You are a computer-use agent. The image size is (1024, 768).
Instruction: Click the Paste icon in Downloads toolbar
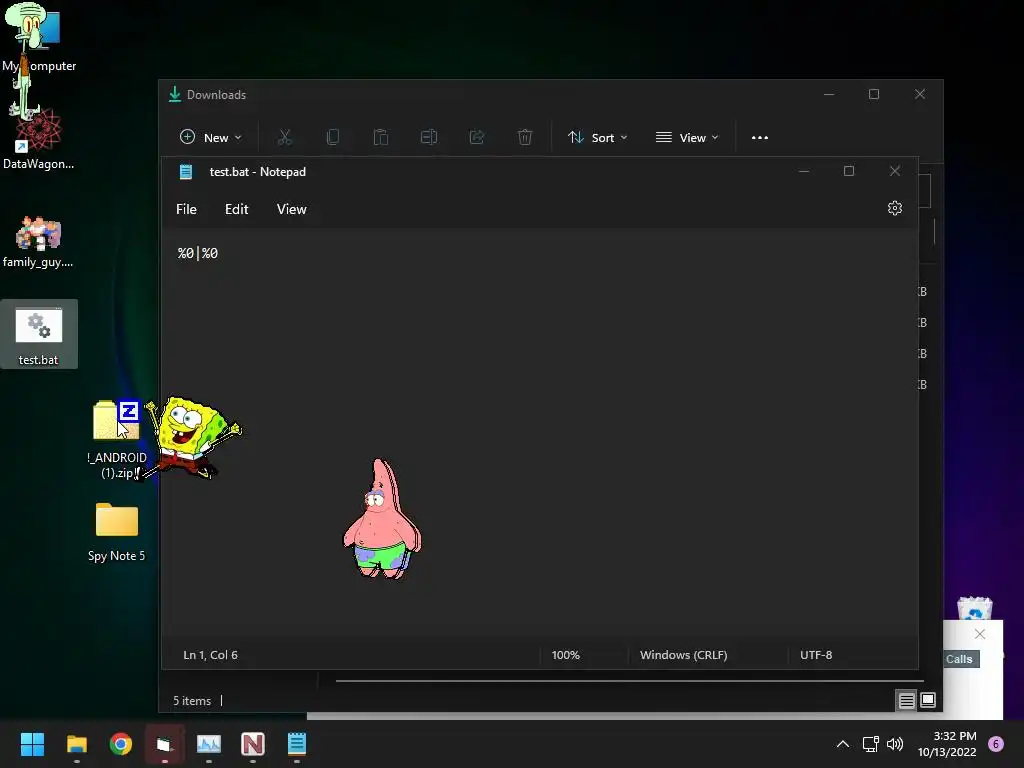[381, 137]
